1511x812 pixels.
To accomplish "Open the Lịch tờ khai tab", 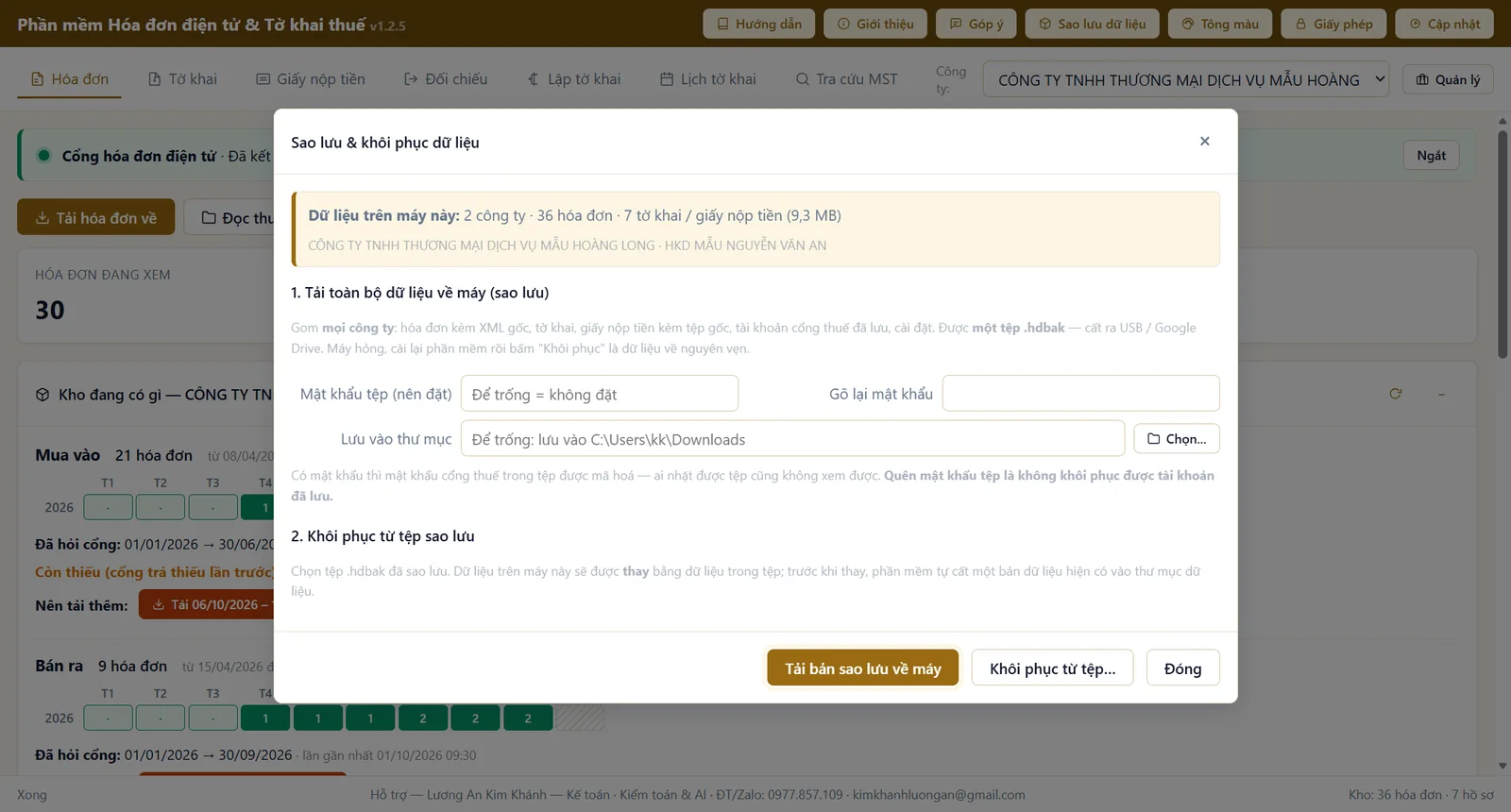I will click(708, 79).
